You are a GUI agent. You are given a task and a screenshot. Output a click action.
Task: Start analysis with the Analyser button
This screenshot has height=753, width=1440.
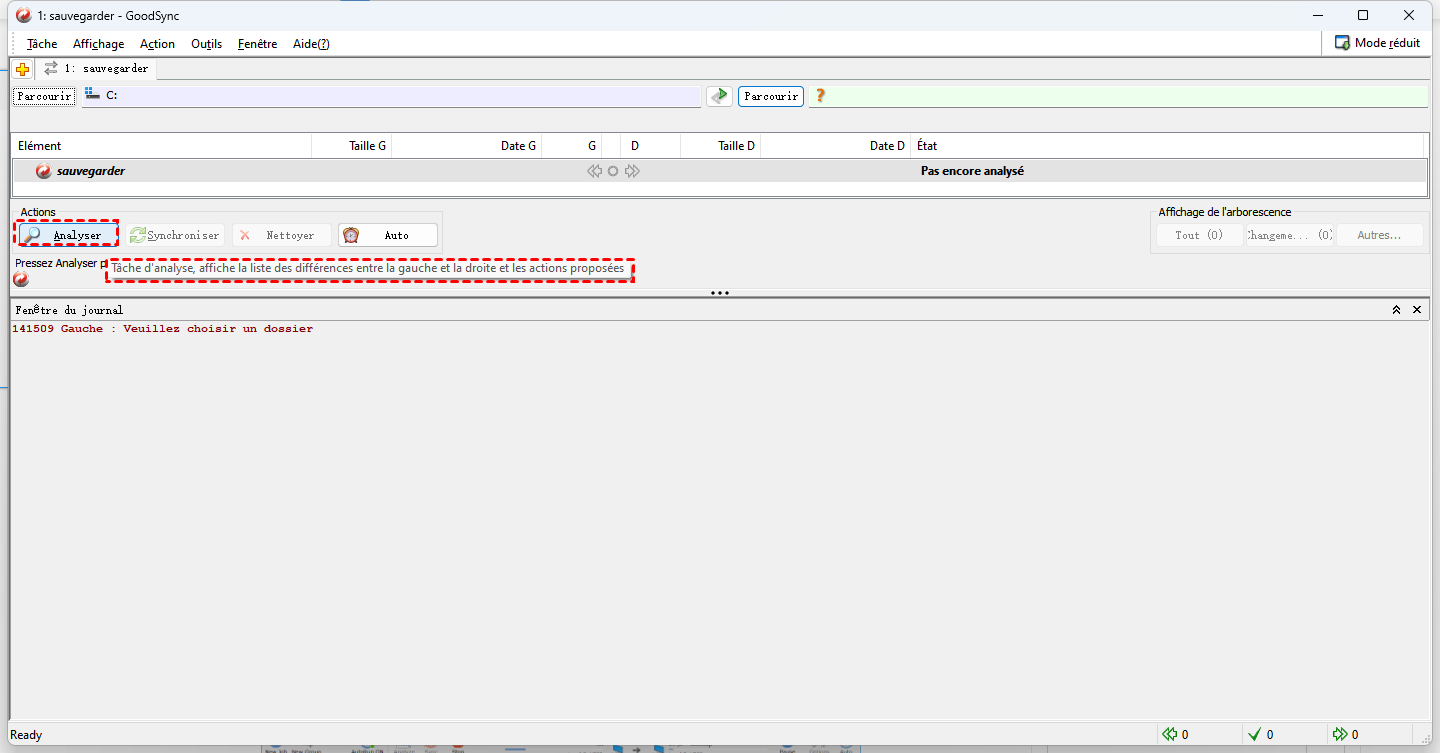point(68,235)
